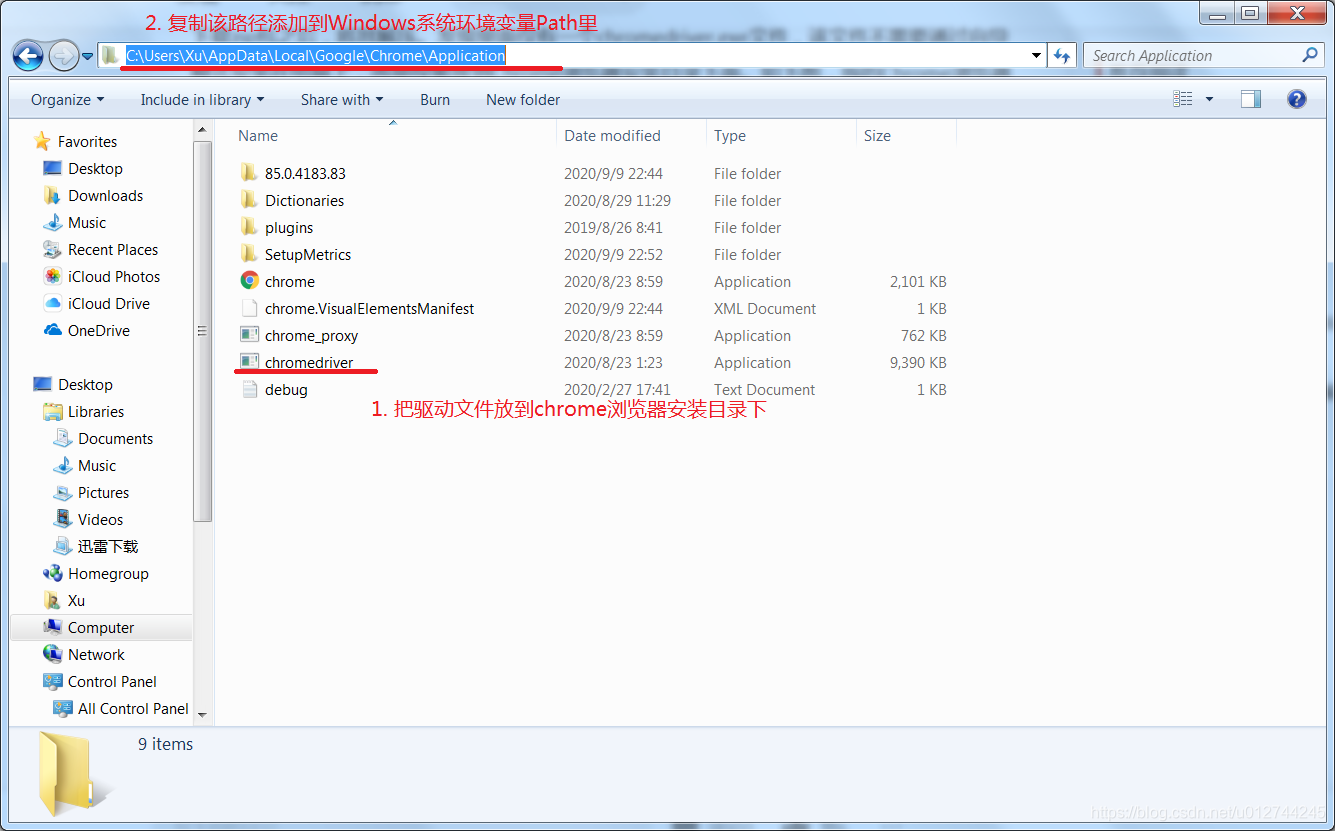Open the recent locations dropdown arrow
Screen dimensions: 1335x831
click(88, 56)
